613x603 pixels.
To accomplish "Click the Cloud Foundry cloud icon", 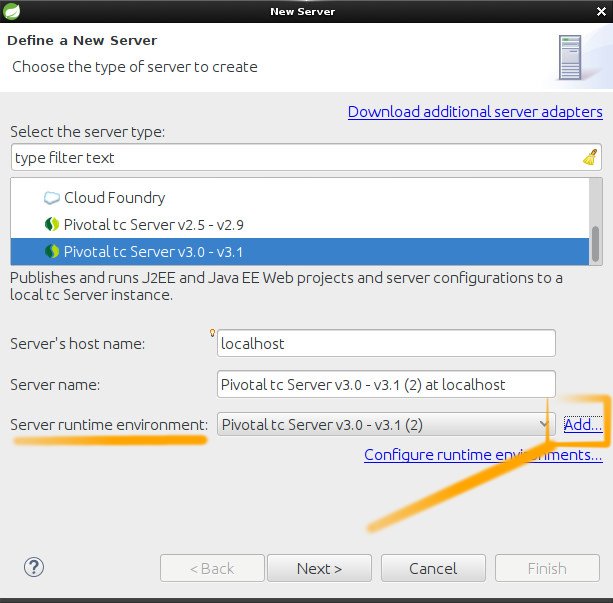I will point(52,198).
